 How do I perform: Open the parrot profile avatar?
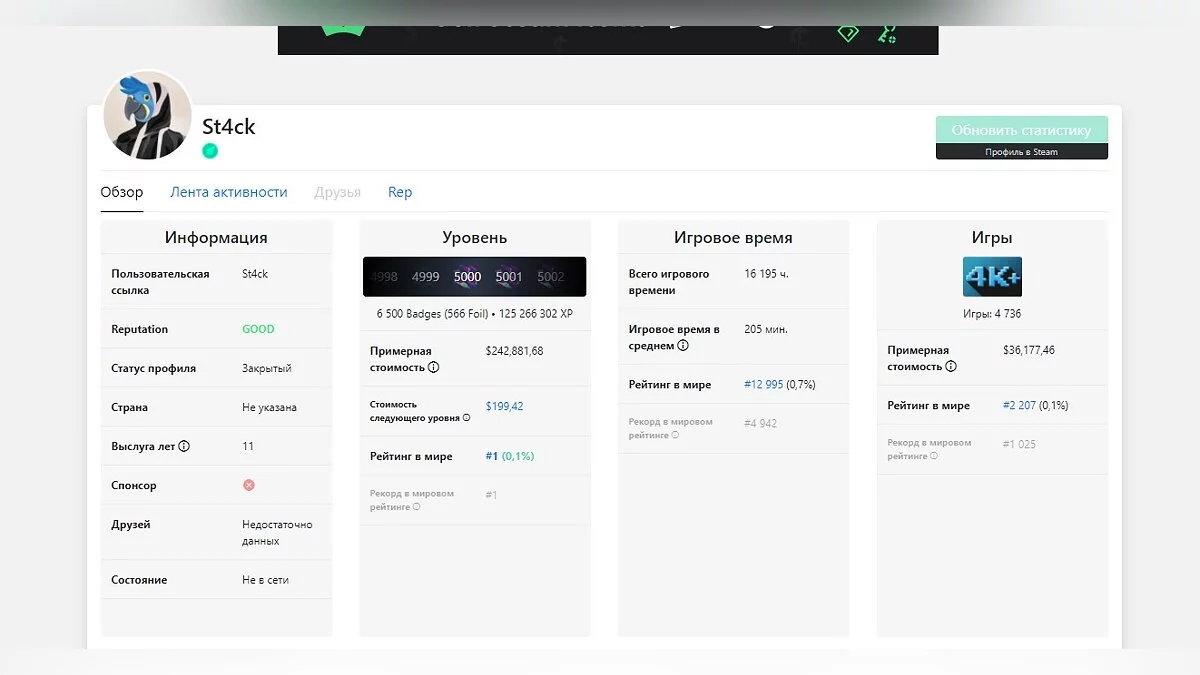[148, 115]
